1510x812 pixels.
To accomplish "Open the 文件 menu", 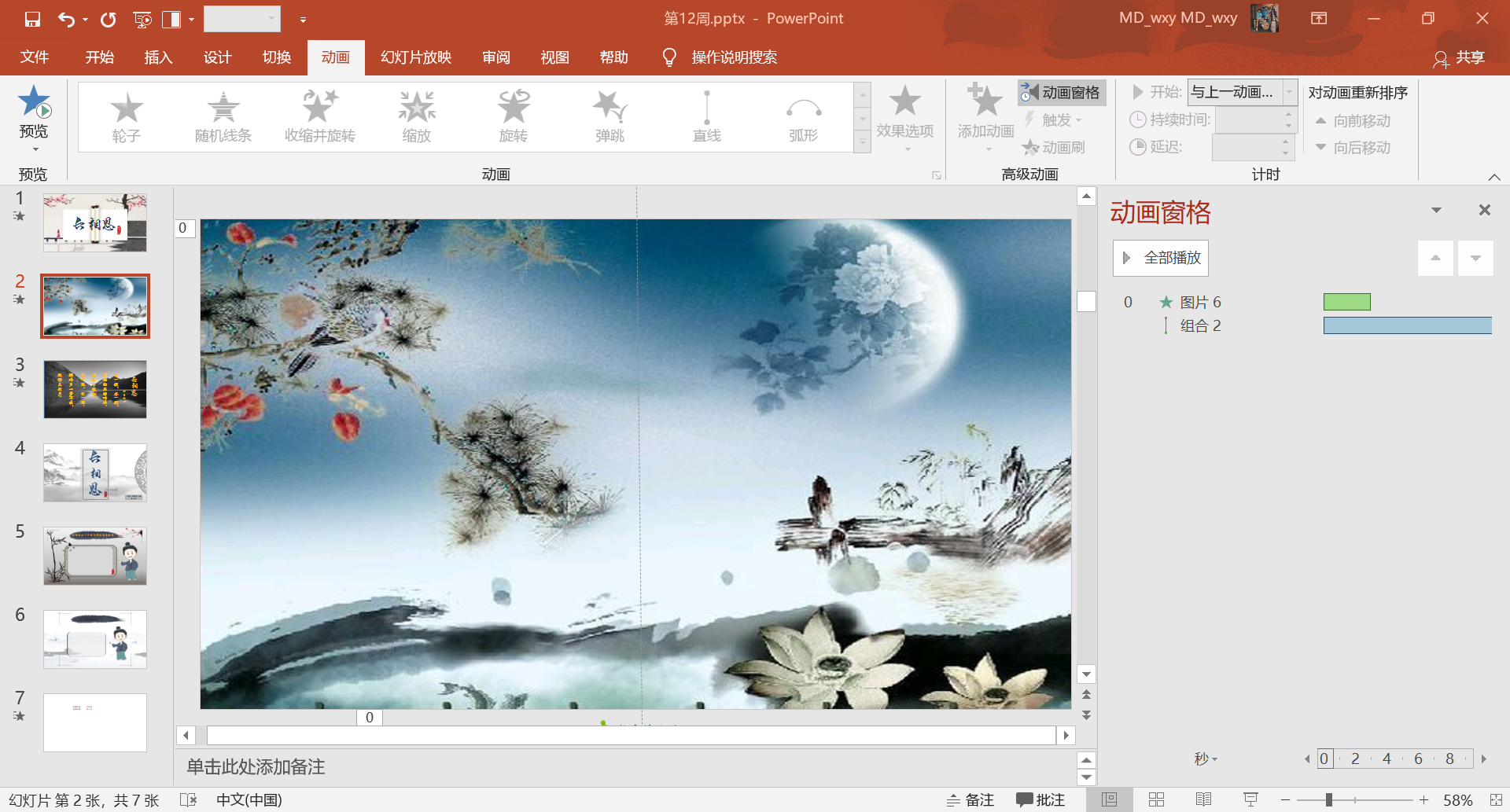I will pyautogui.click(x=35, y=57).
